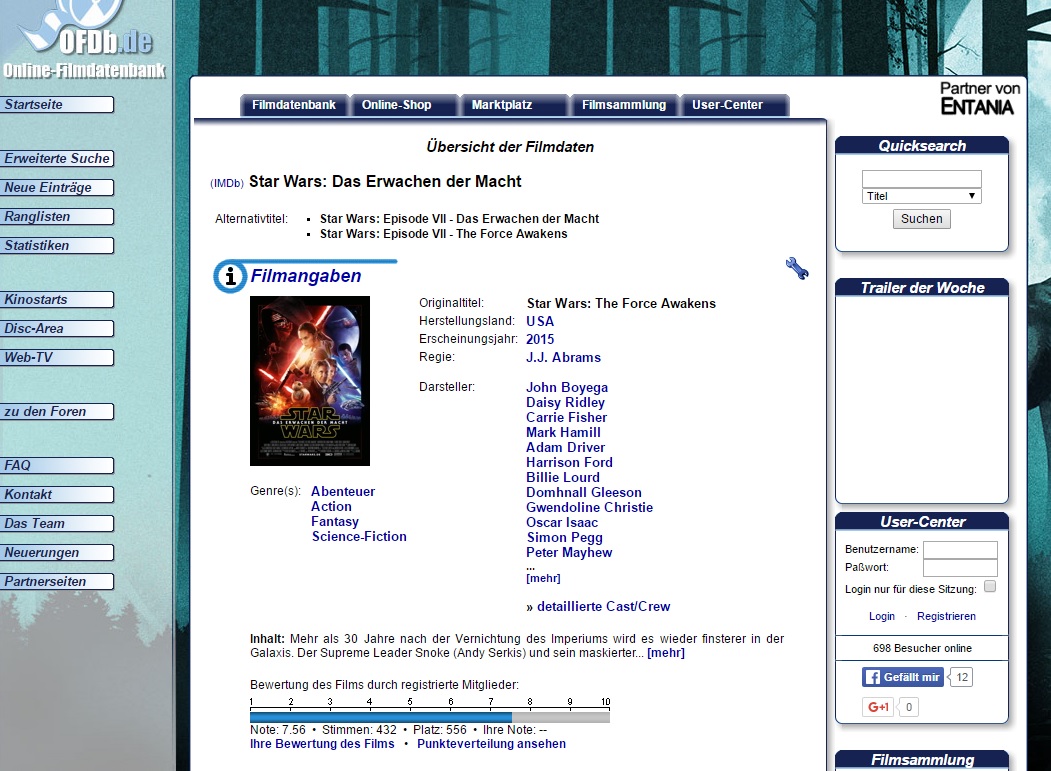Open Adam Driver actor link
The height and width of the screenshot is (771, 1051).
566,447
